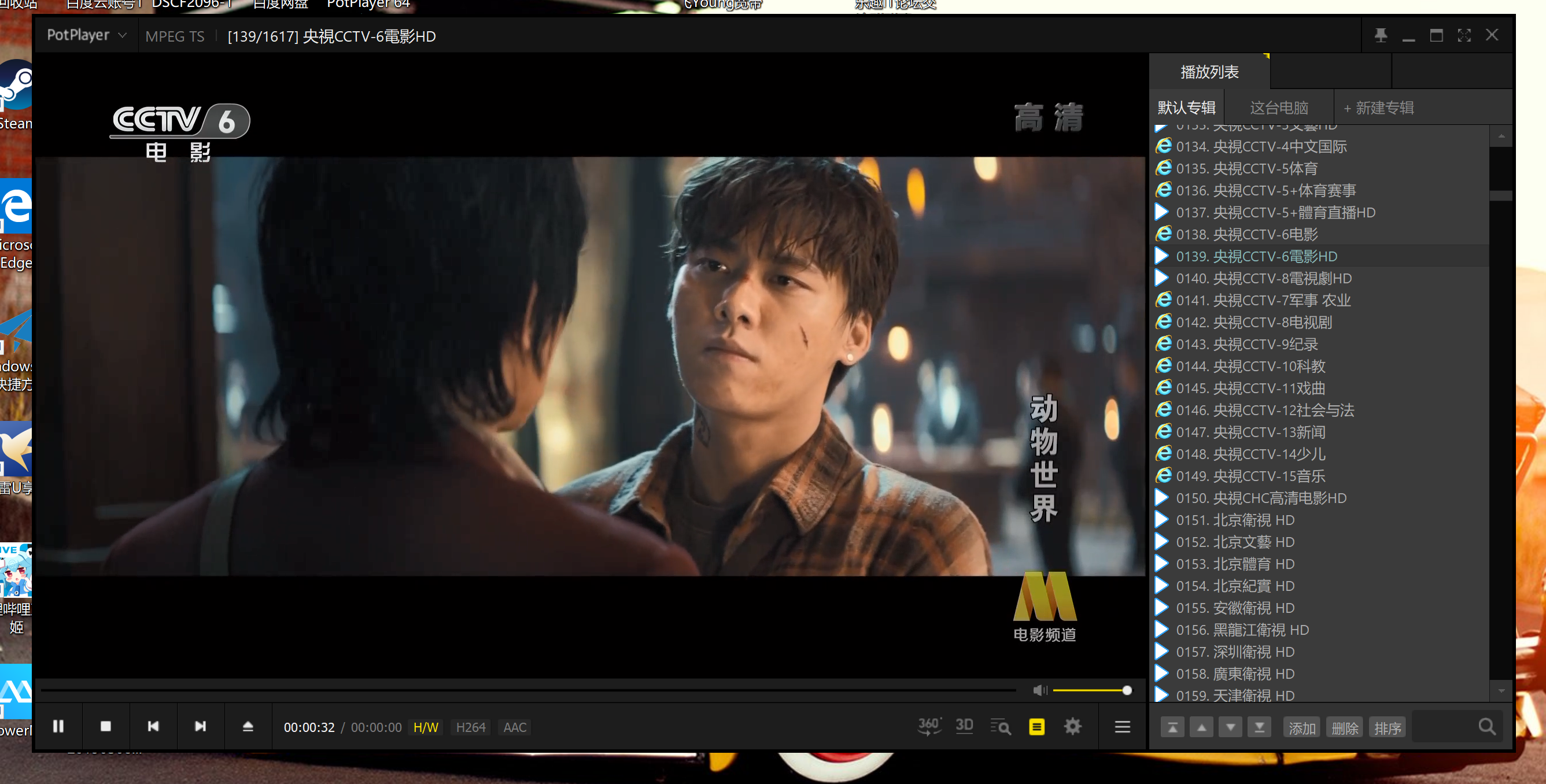The image size is (1546, 784).
Task: Stop the video playback
Action: [106, 726]
